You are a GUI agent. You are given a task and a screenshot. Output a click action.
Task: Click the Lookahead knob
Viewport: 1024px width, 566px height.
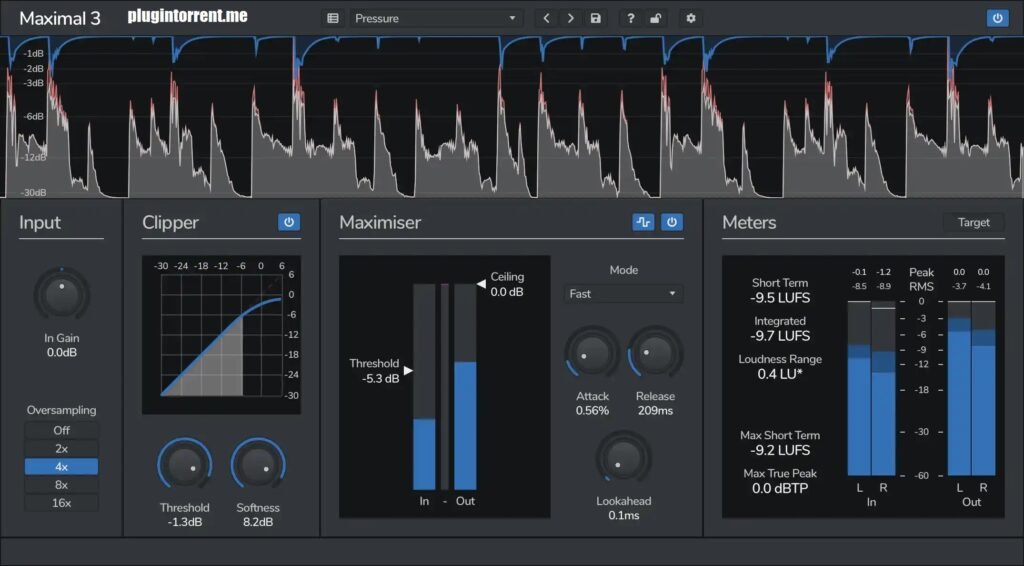tap(624, 458)
